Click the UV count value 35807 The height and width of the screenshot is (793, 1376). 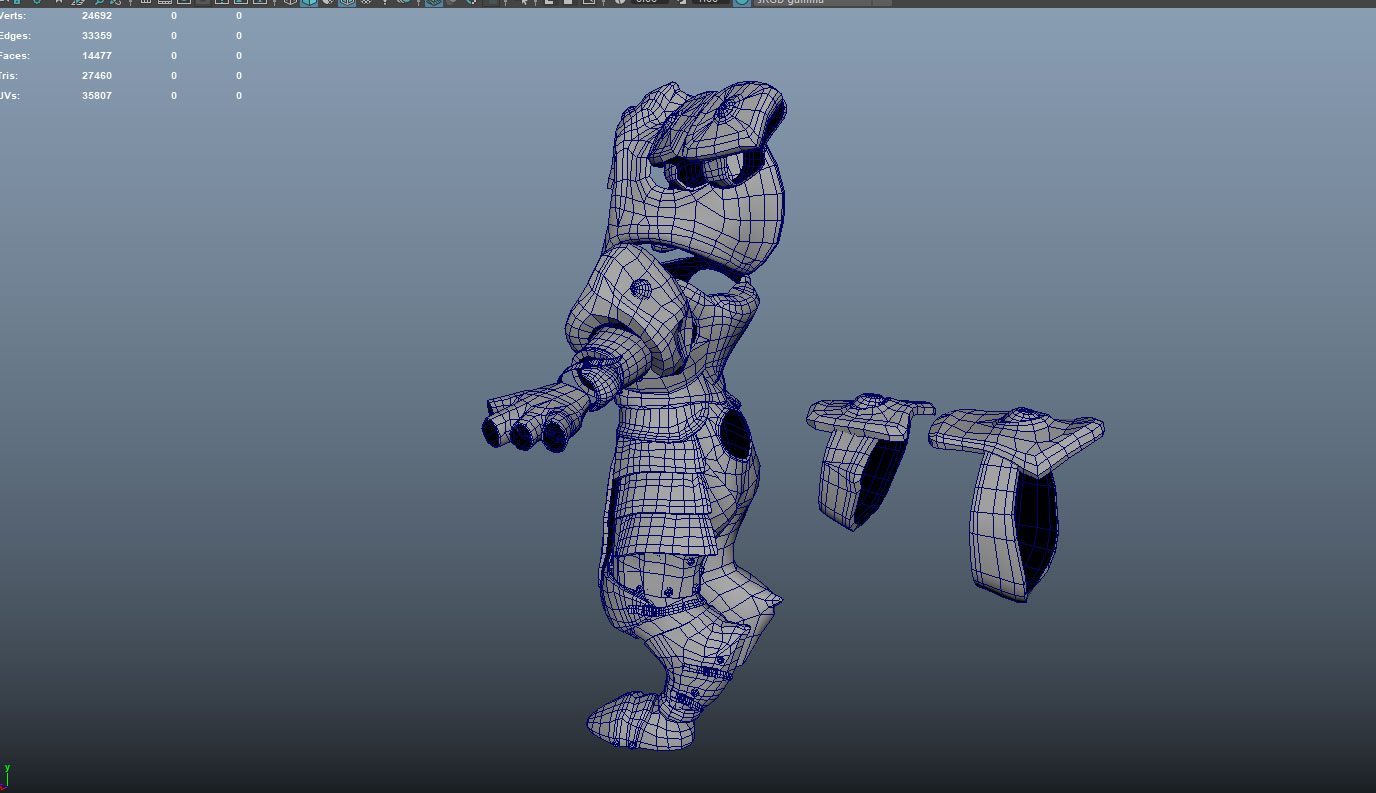(97, 96)
